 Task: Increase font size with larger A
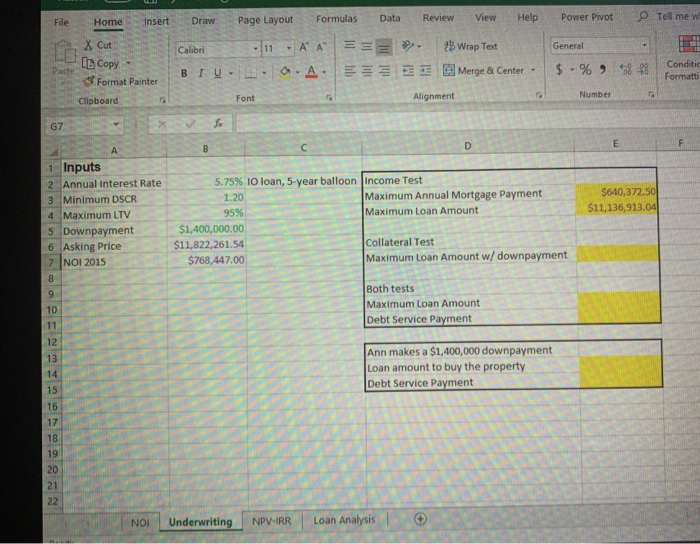304,47
